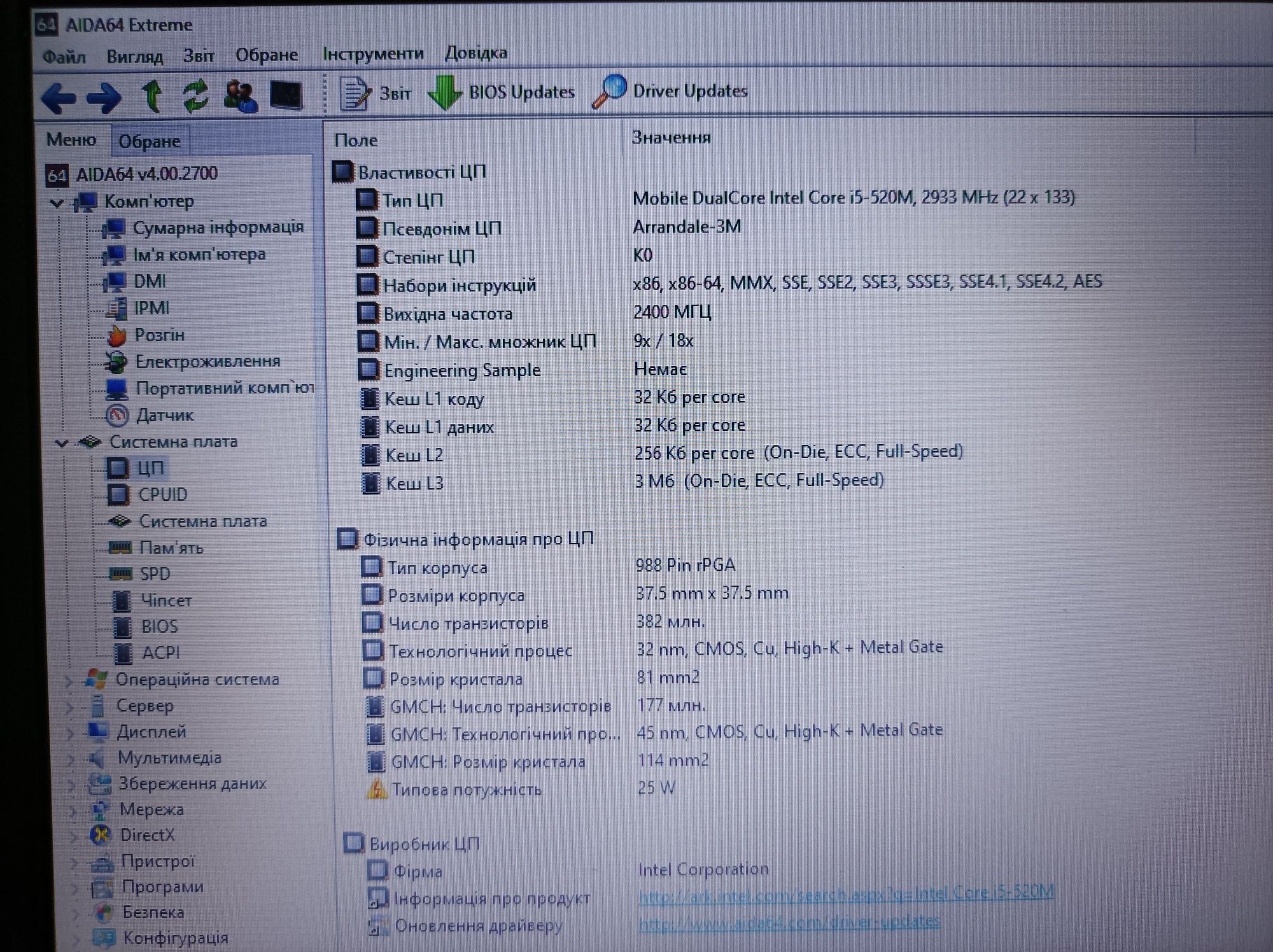The height and width of the screenshot is (952, 1273).
Task: Click the Чіпсет chip icon
Action: coord(121,601)
